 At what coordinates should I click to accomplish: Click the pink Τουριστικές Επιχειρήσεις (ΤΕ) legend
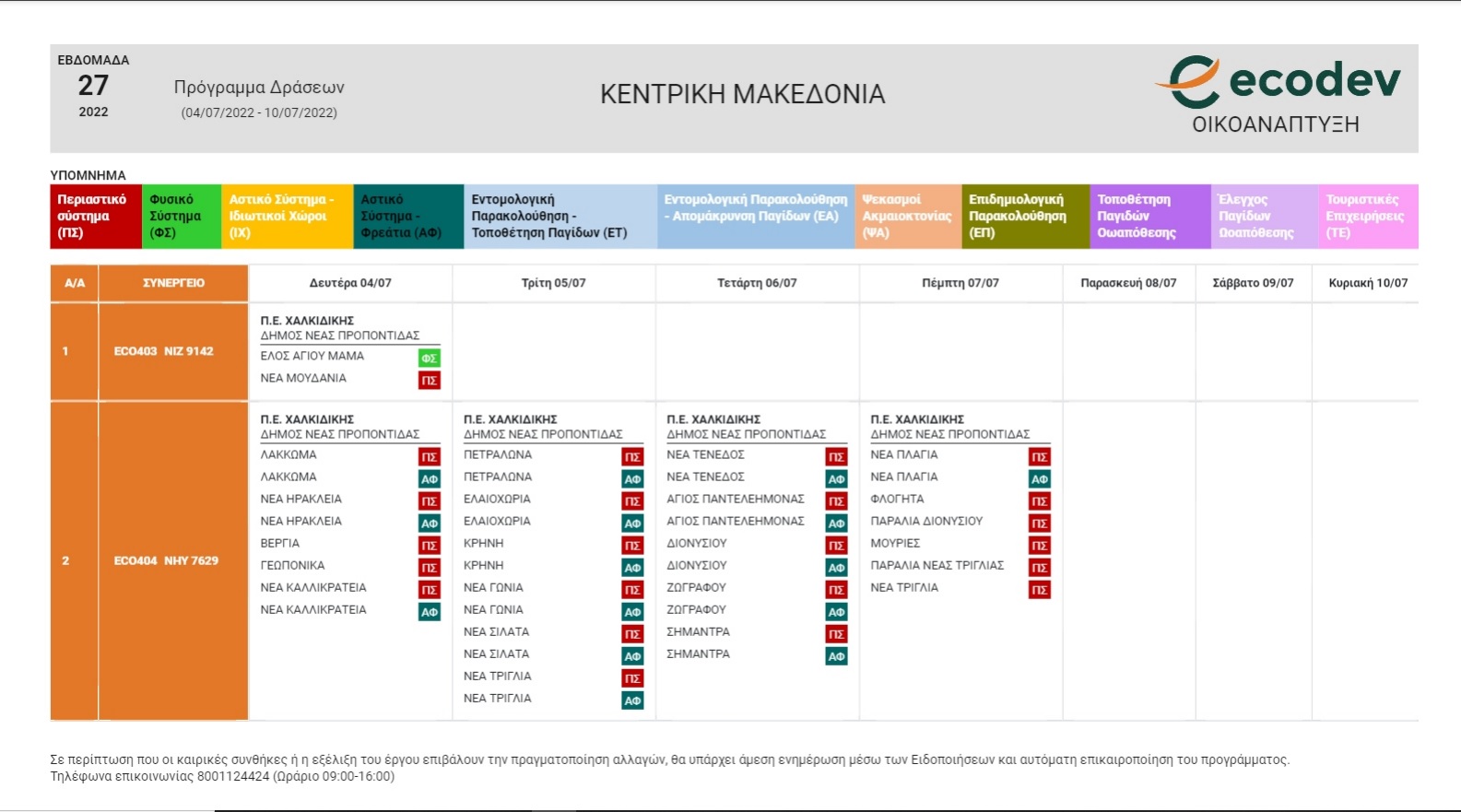click(1368, 217)
